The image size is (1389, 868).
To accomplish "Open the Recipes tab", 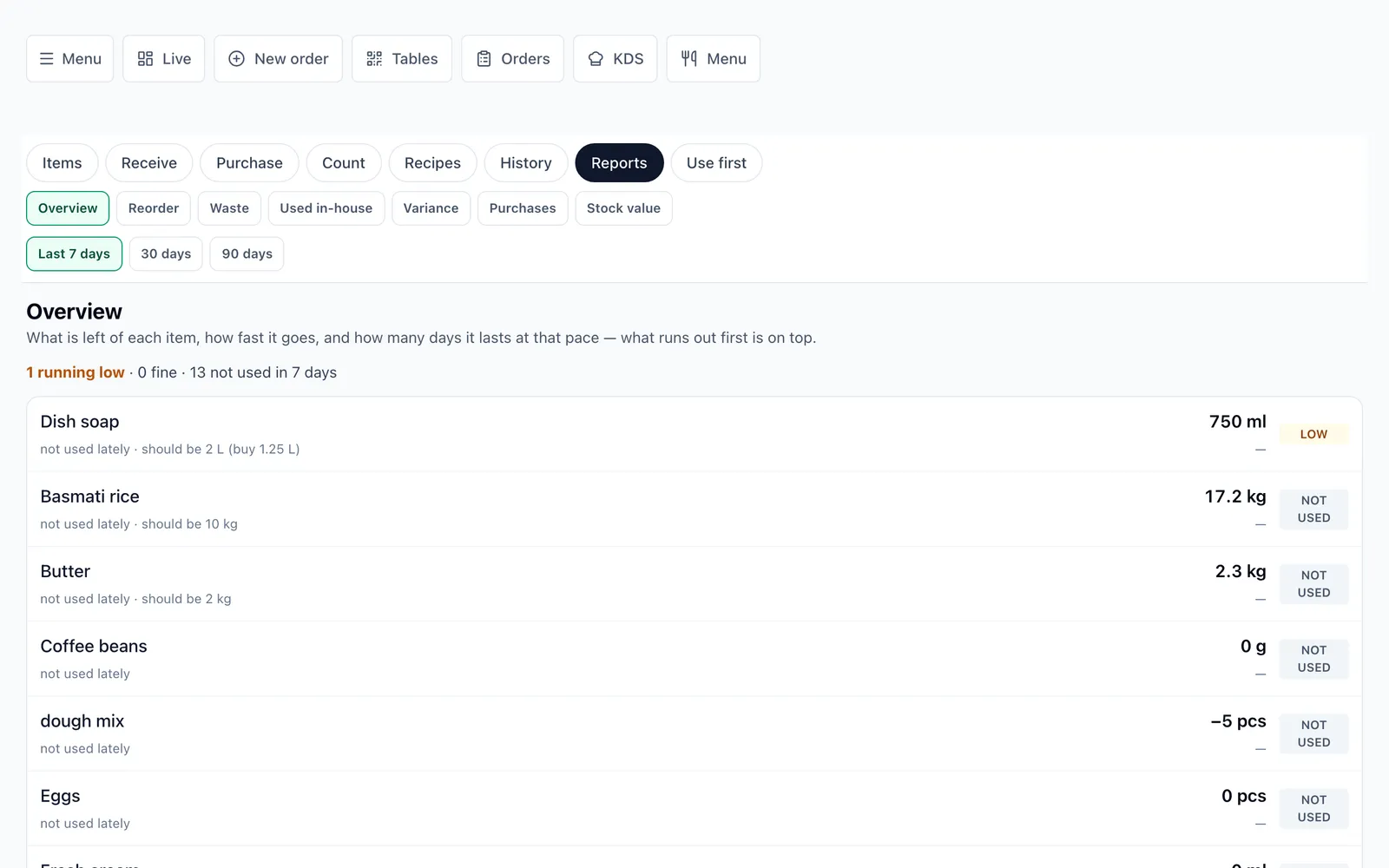I will click(x=432, y=163).
